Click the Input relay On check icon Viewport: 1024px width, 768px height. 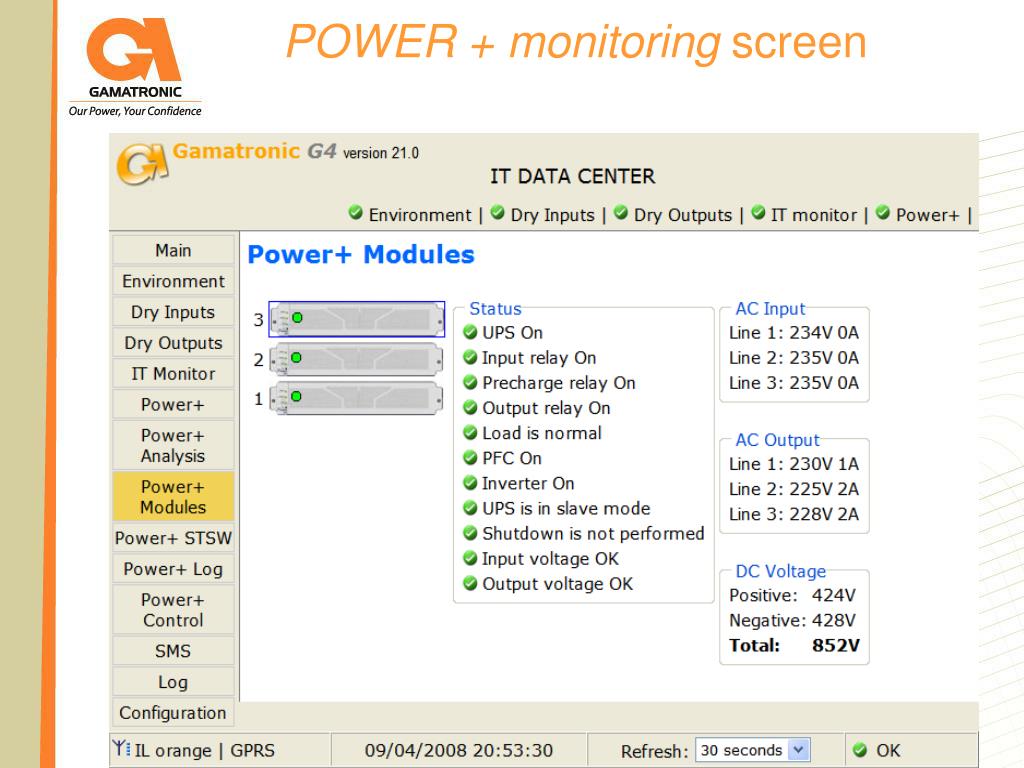point(470,357)
